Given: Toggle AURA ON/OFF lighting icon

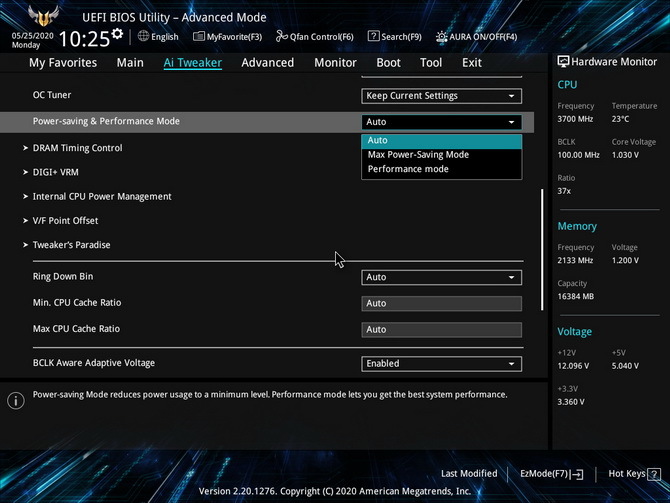Looking at the screenshot, I should coord(441,37).
